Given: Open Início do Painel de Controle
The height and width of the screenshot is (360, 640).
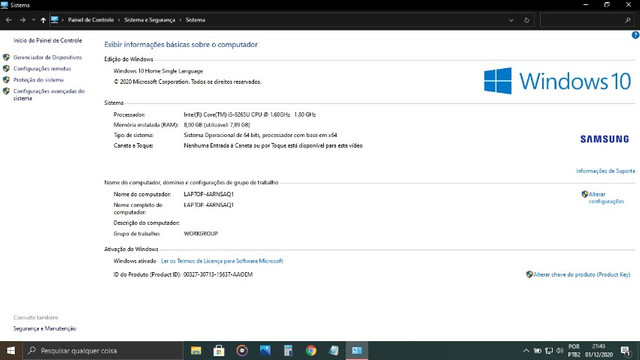Looking at the screenshot, I should (x=48, y=40).
